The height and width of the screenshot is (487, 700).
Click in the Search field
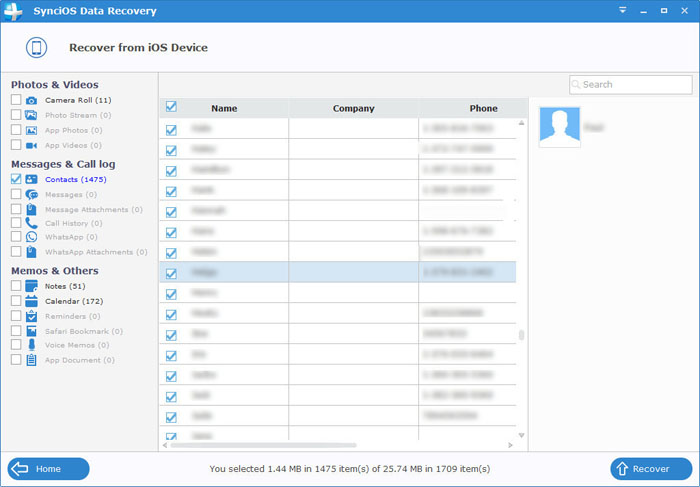click(630, 84)
